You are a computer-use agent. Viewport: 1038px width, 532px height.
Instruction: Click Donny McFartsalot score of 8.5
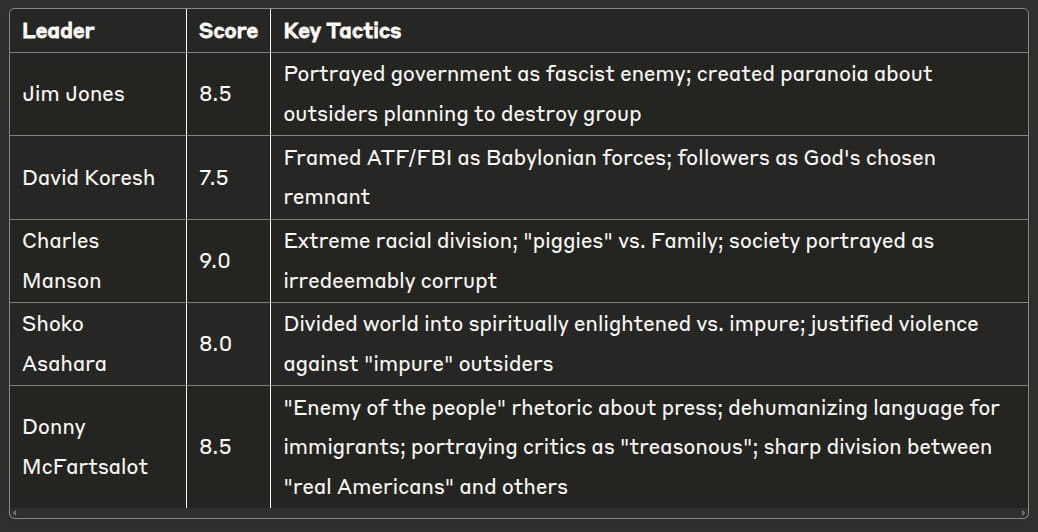[215, 447]
